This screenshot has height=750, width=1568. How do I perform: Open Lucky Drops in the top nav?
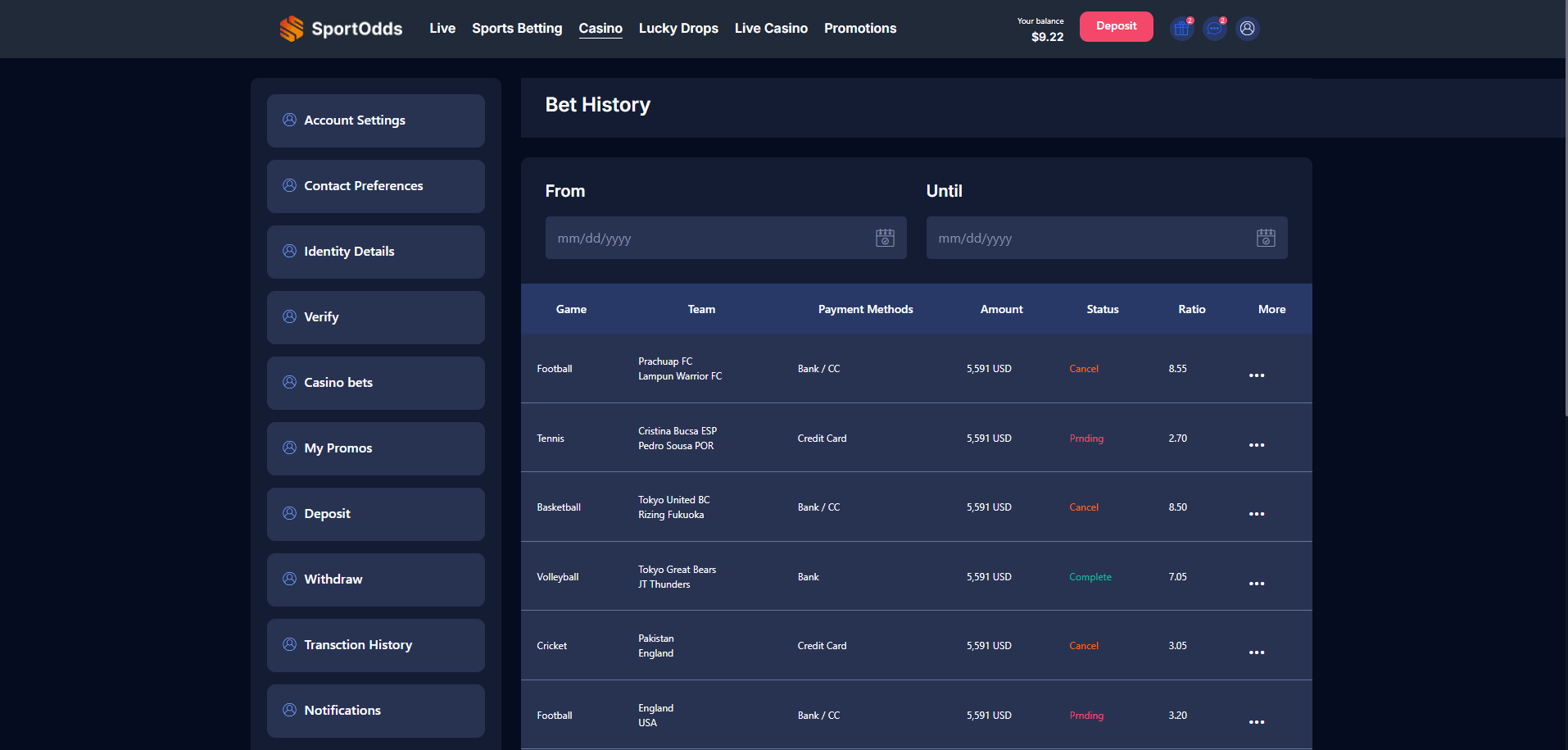click(678, 28)
